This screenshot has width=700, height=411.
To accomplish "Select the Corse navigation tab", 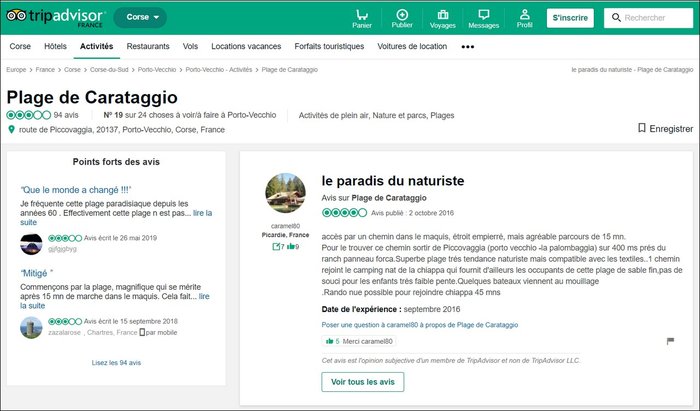I will pyautogui.click(x=20, y=46).
